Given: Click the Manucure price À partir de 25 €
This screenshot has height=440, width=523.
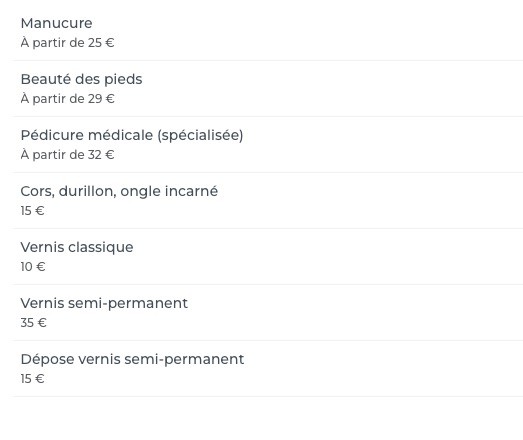Looking at the screenshot, I should pos(67,43).
